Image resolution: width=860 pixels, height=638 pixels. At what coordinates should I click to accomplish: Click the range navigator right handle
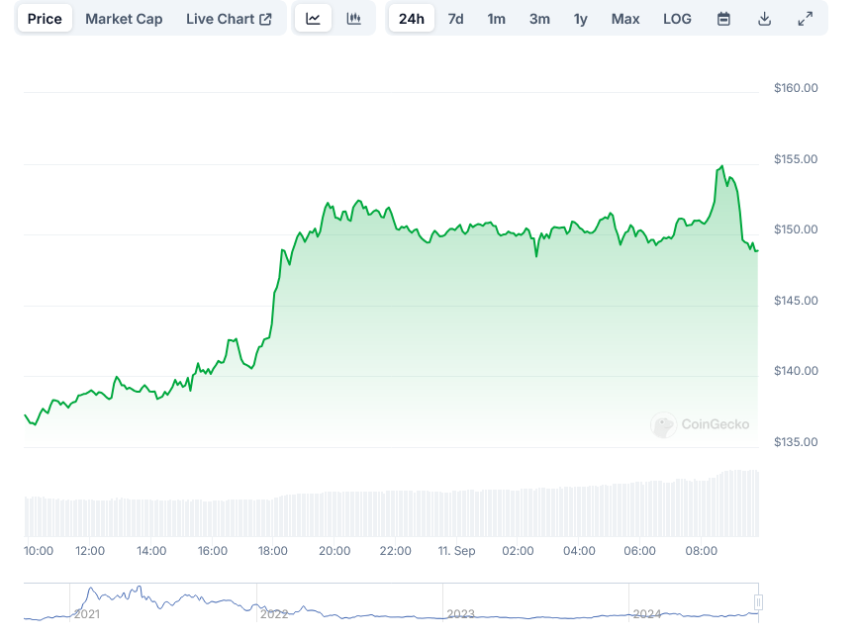(758, 602)
